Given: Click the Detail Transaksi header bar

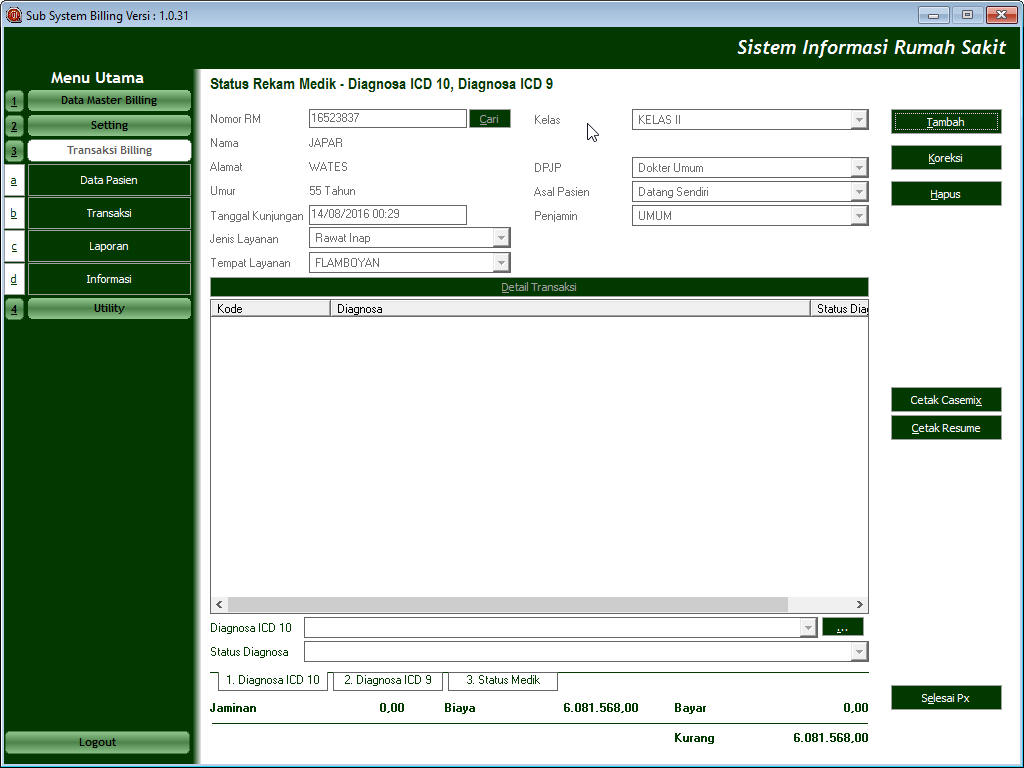Looking at the screenshot, I should [539, 287].
